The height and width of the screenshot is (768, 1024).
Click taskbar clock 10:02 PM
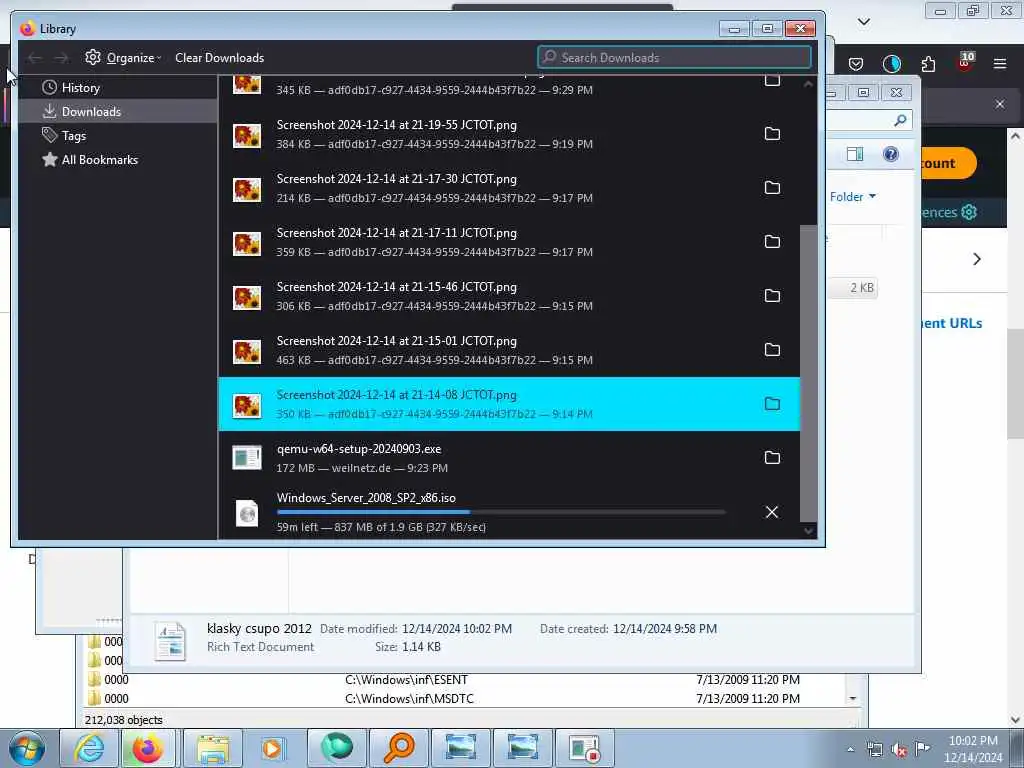(973, 749)
